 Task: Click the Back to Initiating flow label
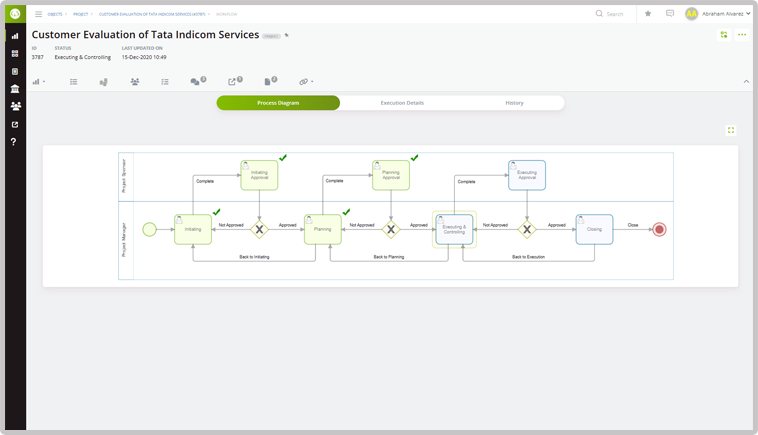tap(254, 257)
